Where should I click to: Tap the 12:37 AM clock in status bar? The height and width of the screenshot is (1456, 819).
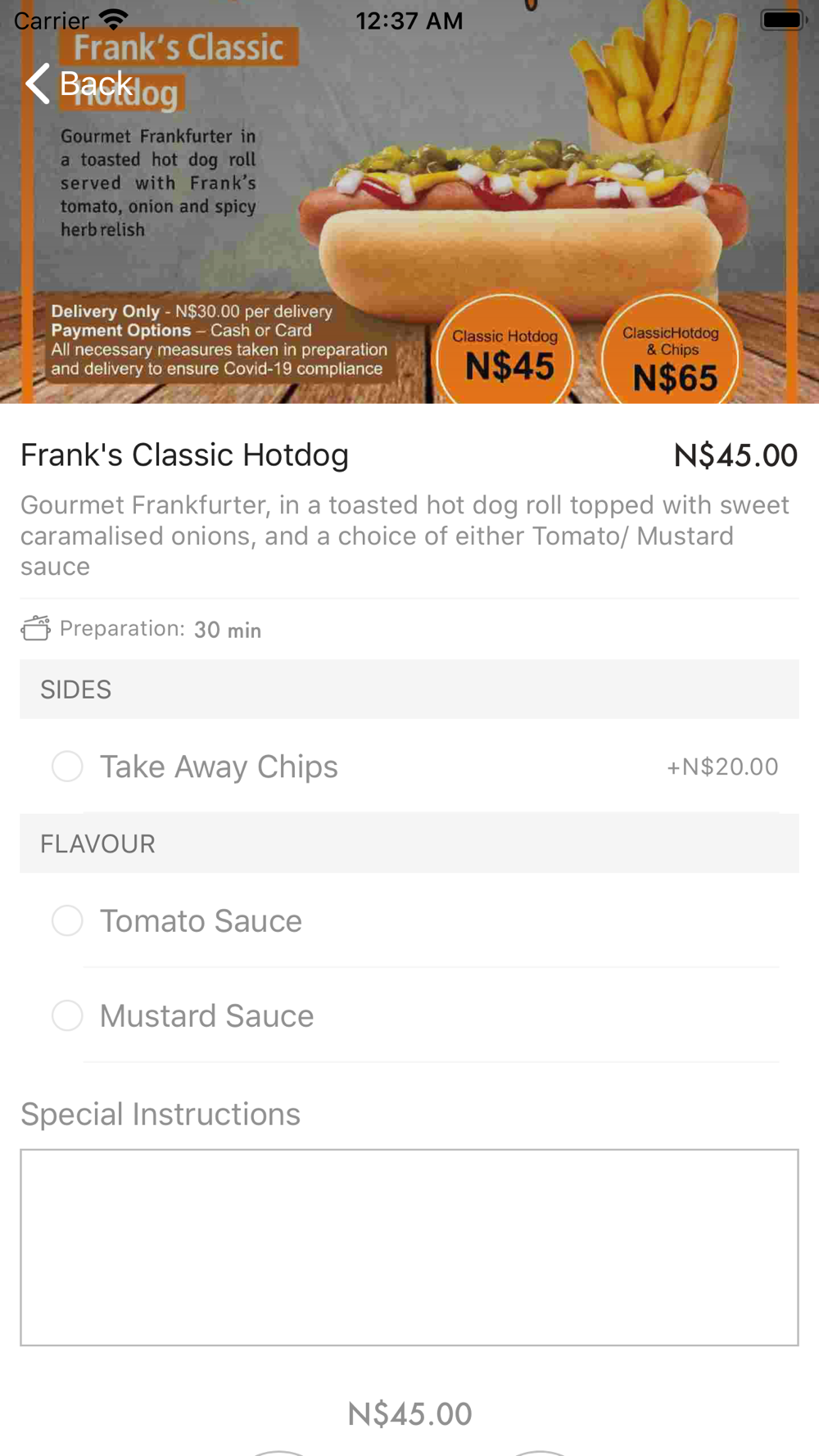tap(409, 20)
